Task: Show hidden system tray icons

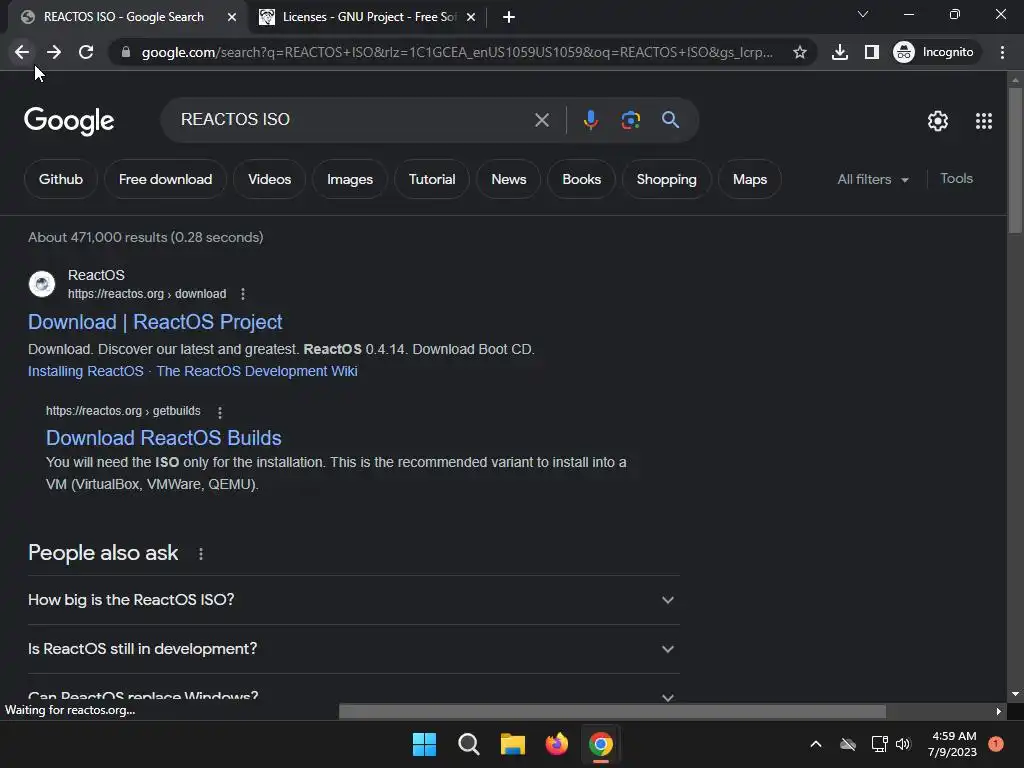Action: pos(816,744)
